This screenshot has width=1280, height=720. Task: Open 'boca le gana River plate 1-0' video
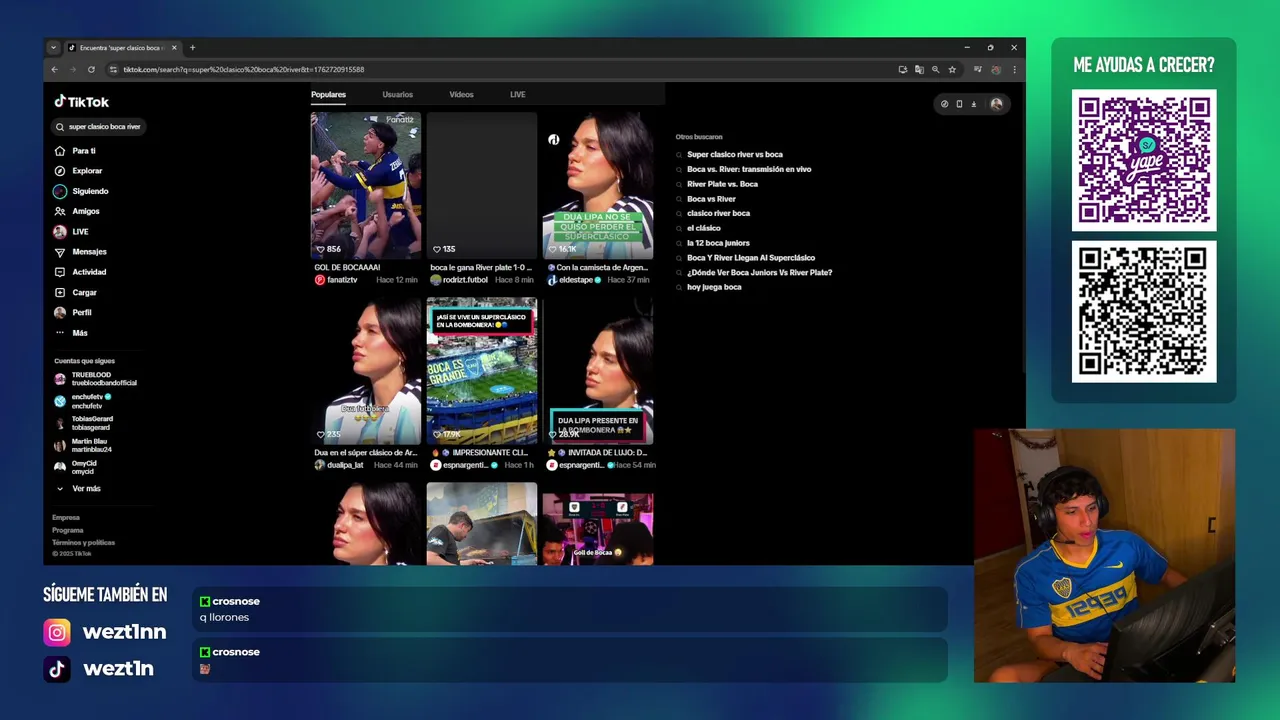point(481,185)
